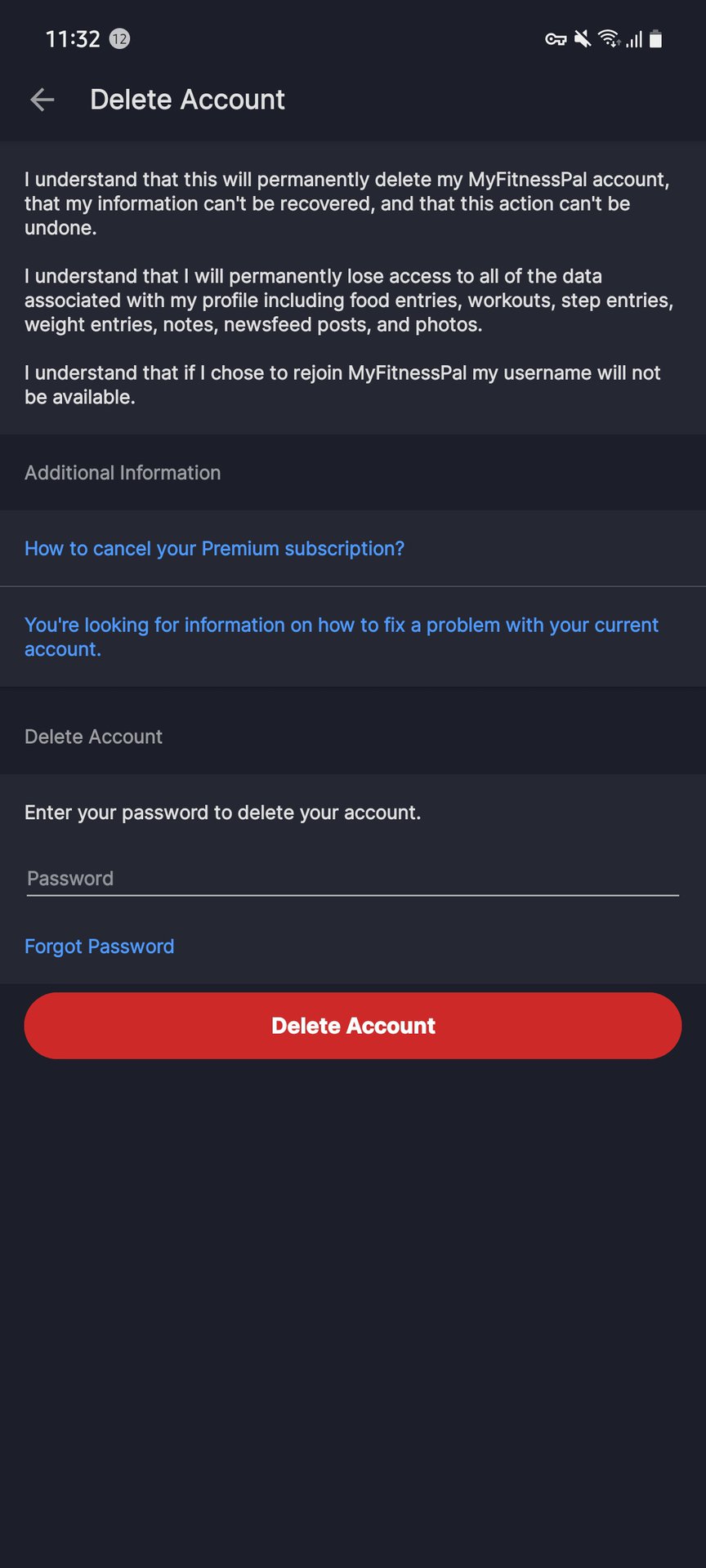This screenshot has height=1568, width=706.
Task: Tap the muted sound status icon
Action: [x=583, y=38]
